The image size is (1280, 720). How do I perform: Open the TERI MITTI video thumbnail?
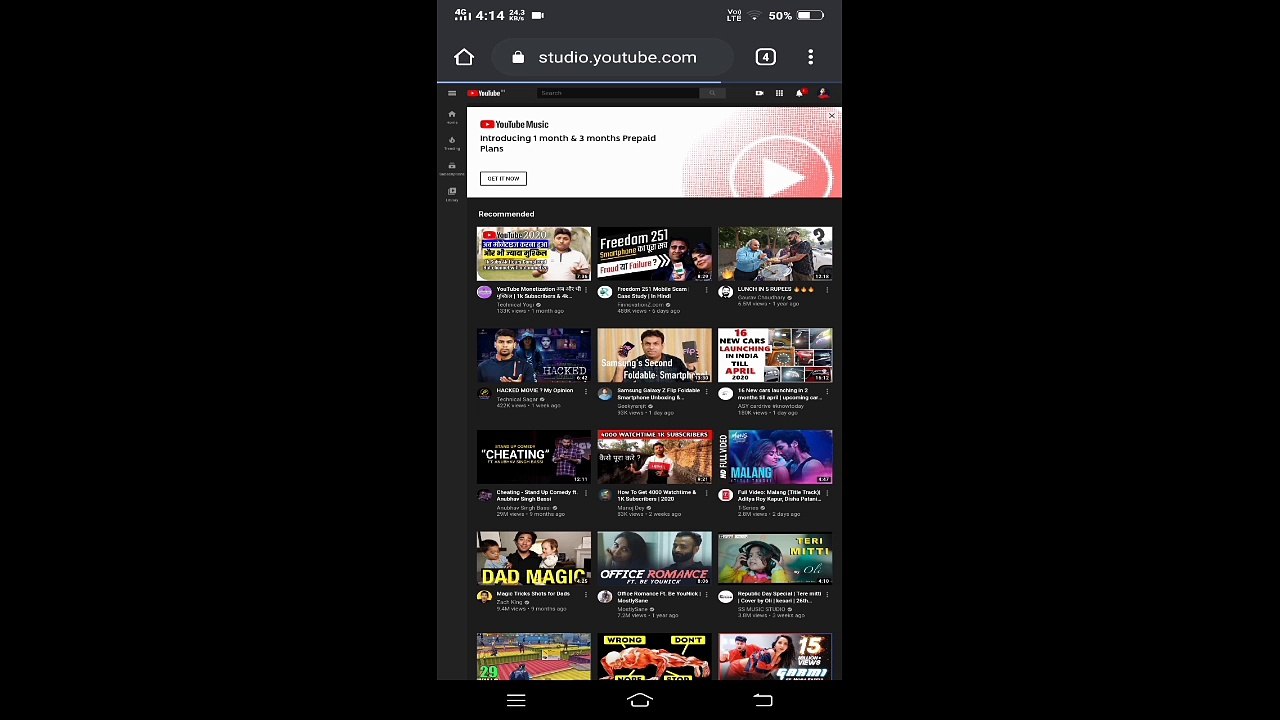tap(775, 558)
